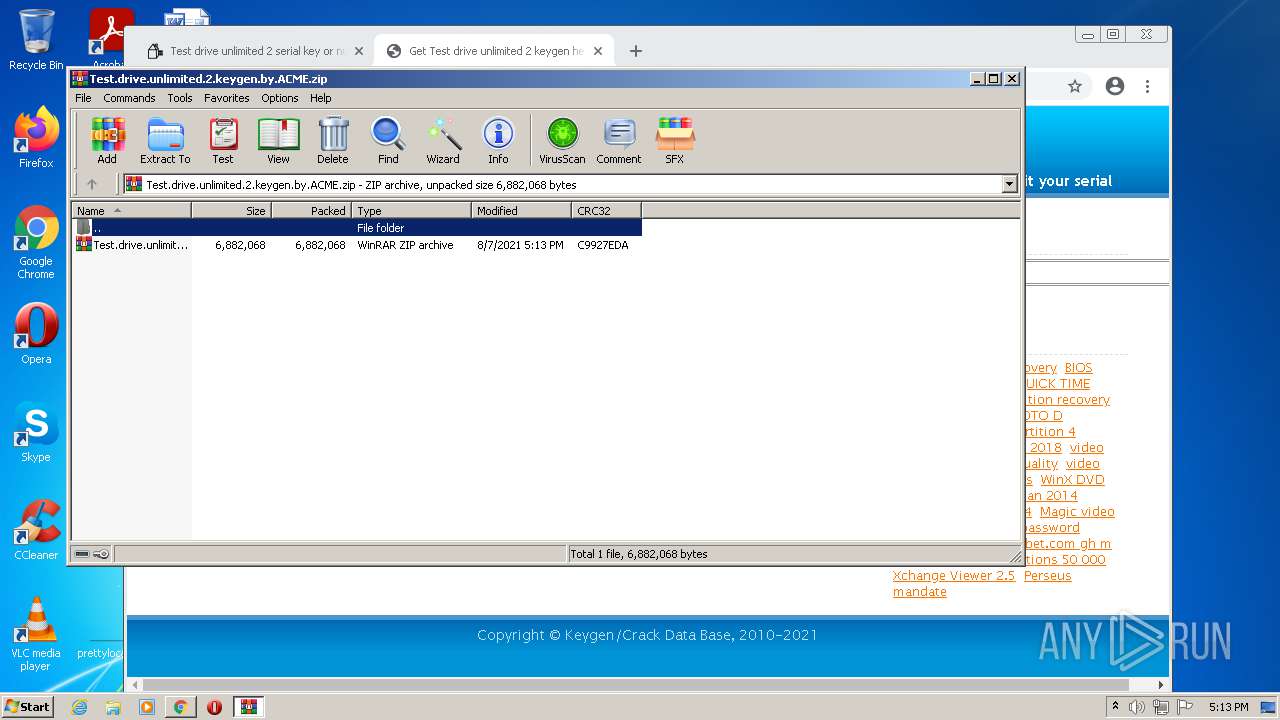Click the taskbar clock showing 5:13 PM
The width and height of the screenshot is (1280, 720).
(1228, 707)
